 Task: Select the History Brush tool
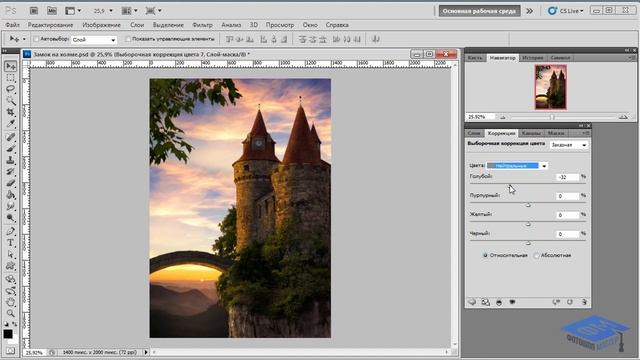11,171
